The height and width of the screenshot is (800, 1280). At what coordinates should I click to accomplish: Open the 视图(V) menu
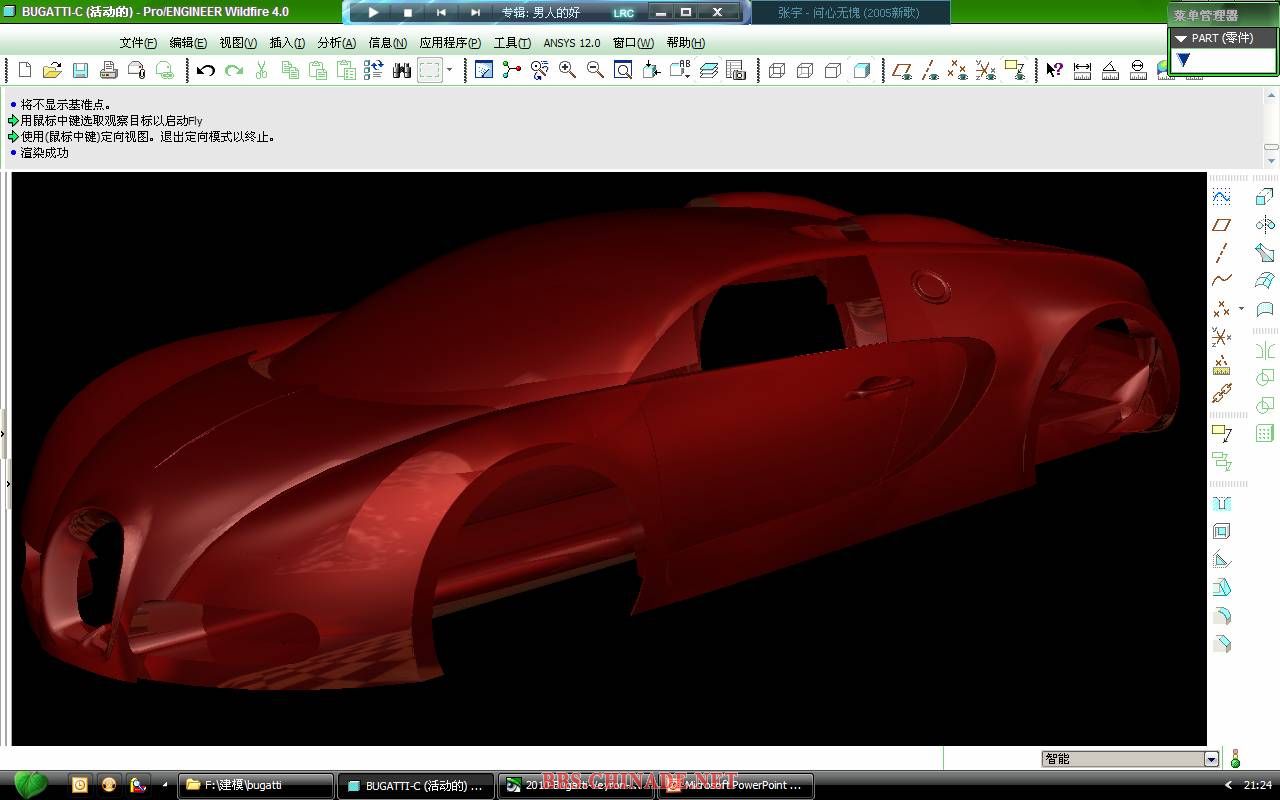coord(238,43)
